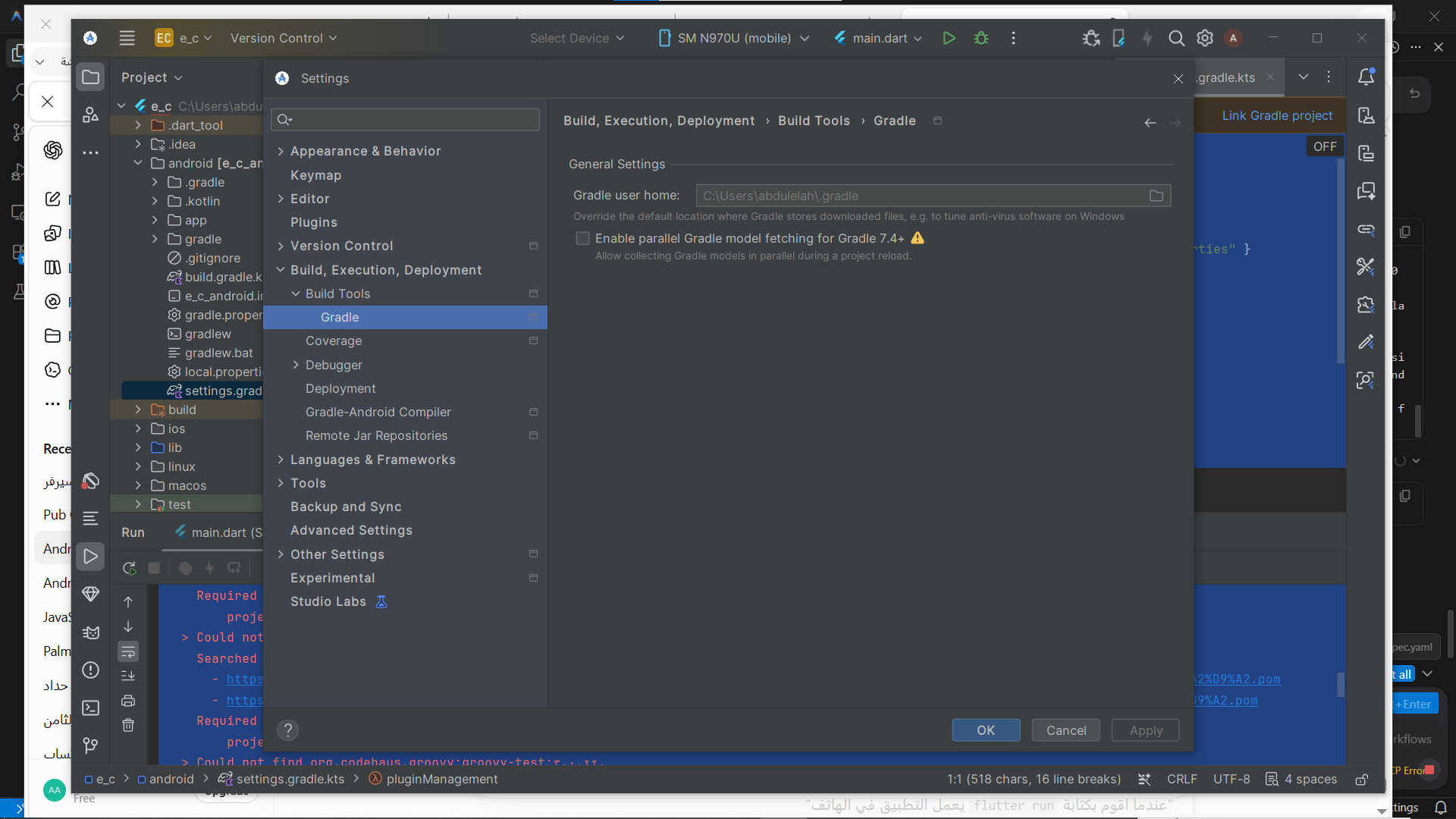Open the main.dart run configuration dropdown
This screenshot has height=819, width=1456.
pyautogui.click(x=878, y=38)
